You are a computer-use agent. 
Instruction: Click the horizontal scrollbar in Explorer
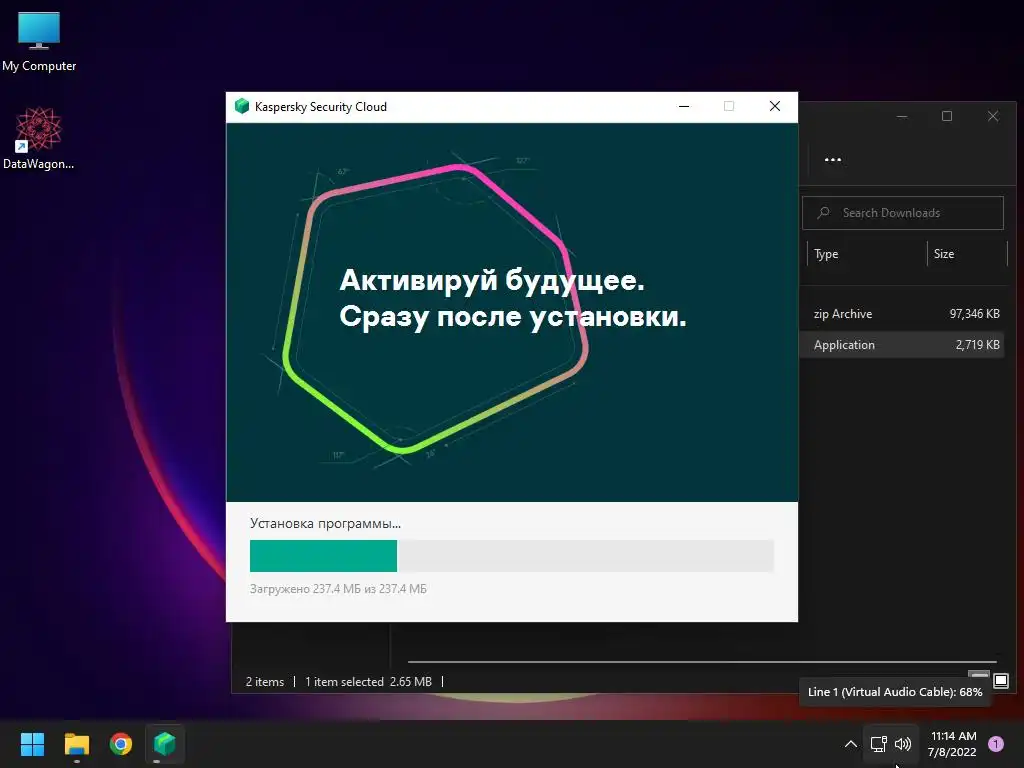[x=702, y=662]
